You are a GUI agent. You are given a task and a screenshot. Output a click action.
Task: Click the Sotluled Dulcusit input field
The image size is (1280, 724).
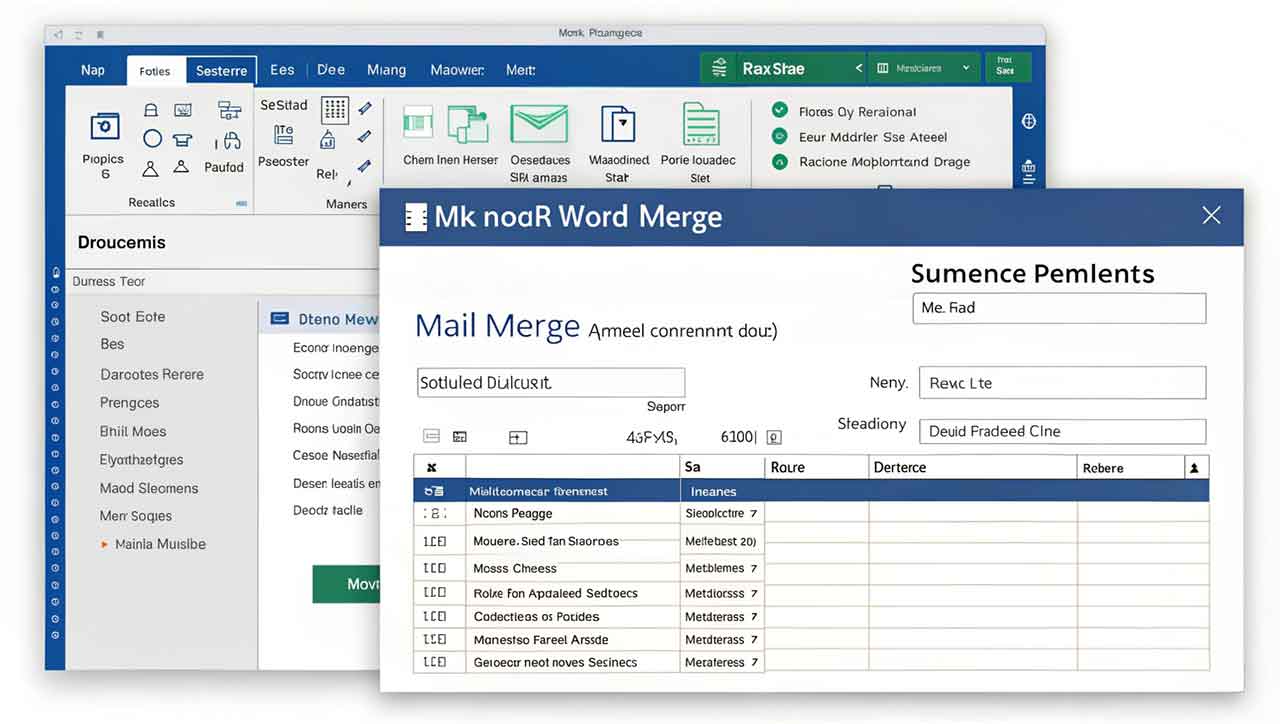pos(551,383)
